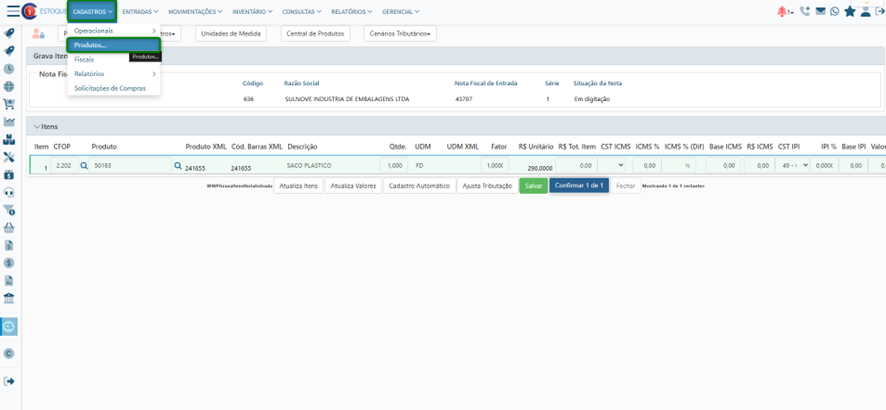Viewport: 886px width, 410px height.
Task: Expand the Cenários Tributários dropdown
Action: (399, 34)
